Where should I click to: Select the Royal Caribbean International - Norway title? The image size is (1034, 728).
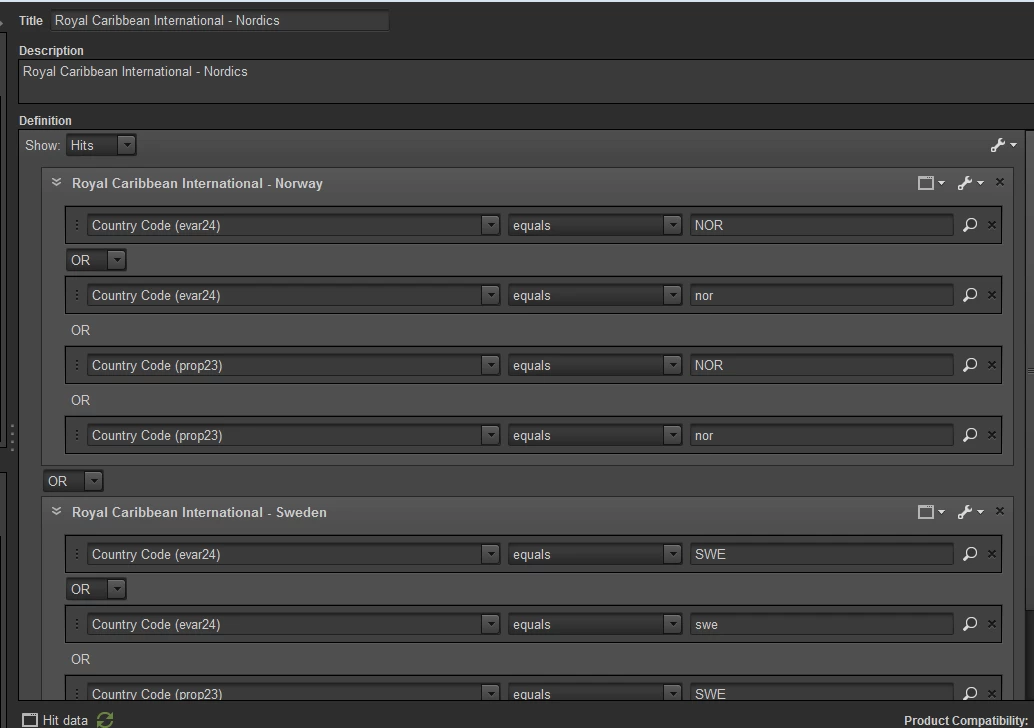[197, 183]
